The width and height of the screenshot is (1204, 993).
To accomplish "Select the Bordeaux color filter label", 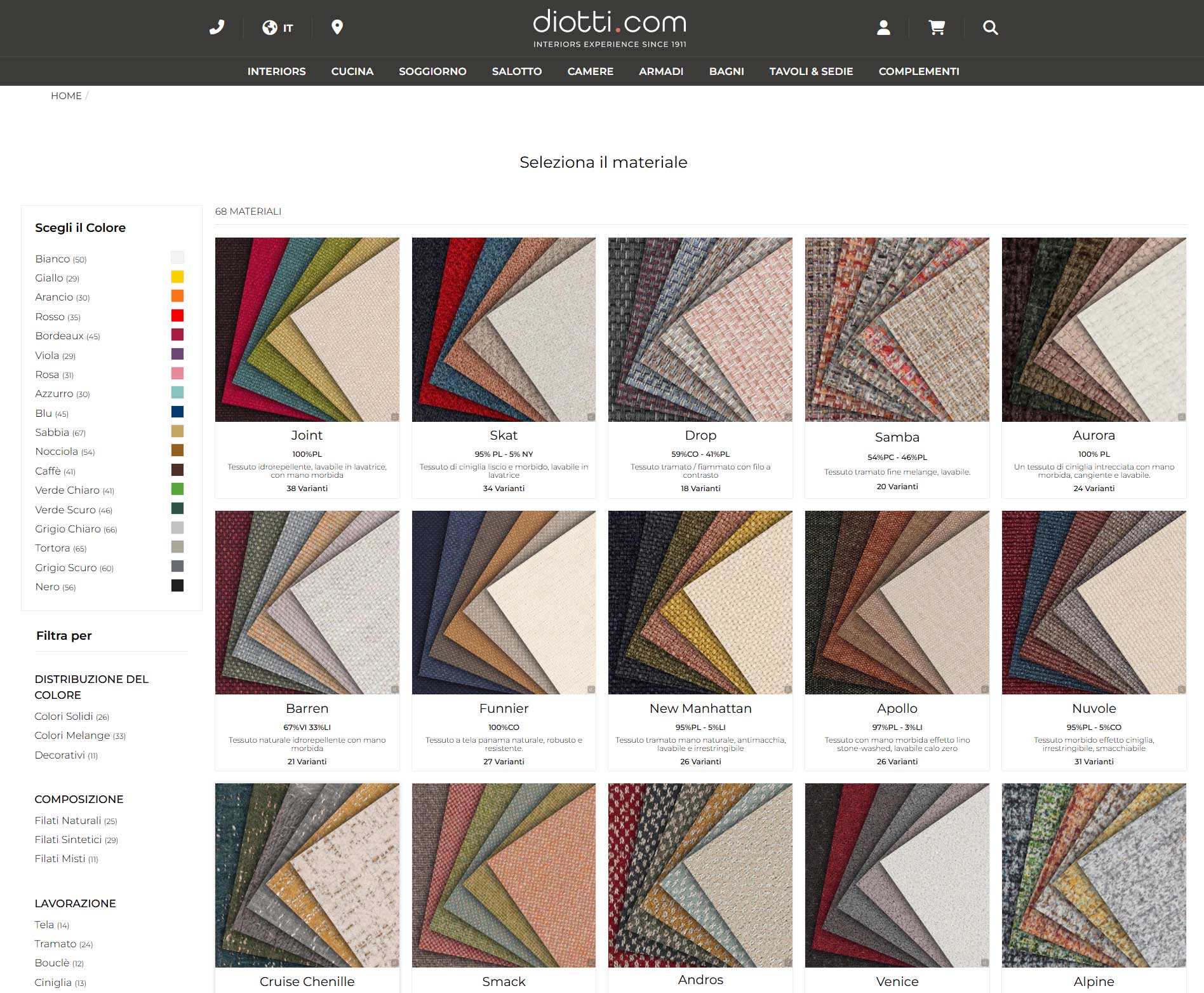I will tap(60, 335).
